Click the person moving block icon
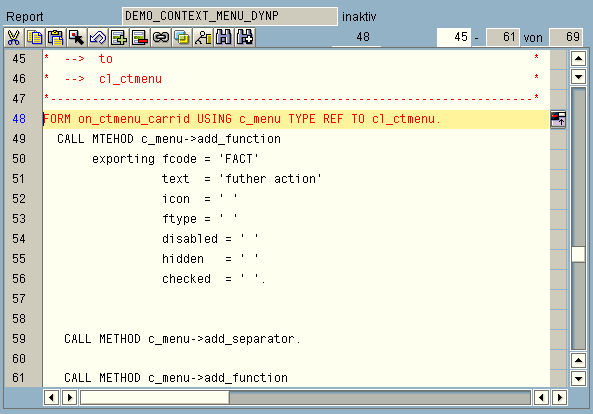This screenshot has width=593, height=414. pos(203,37)
